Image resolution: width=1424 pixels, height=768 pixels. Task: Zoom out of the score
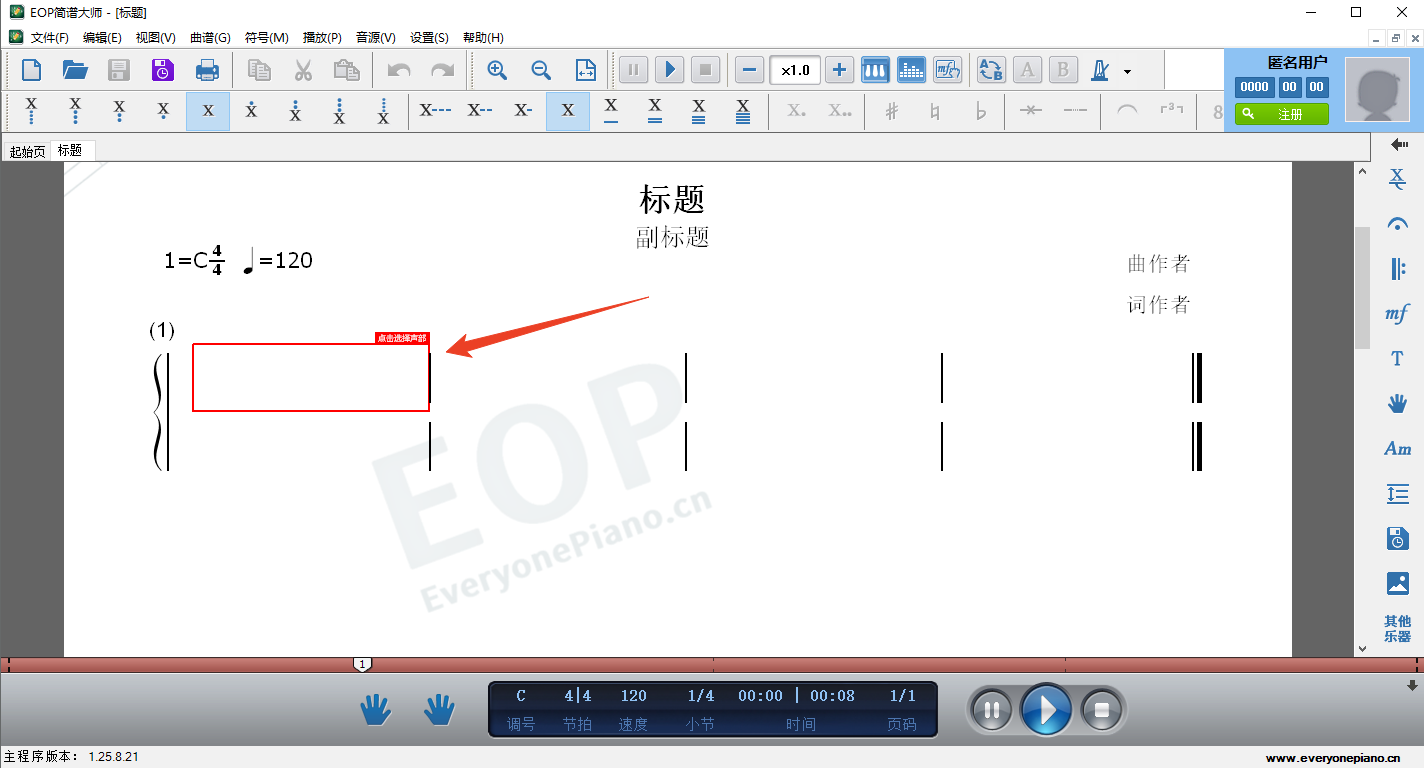pos(541,70)
